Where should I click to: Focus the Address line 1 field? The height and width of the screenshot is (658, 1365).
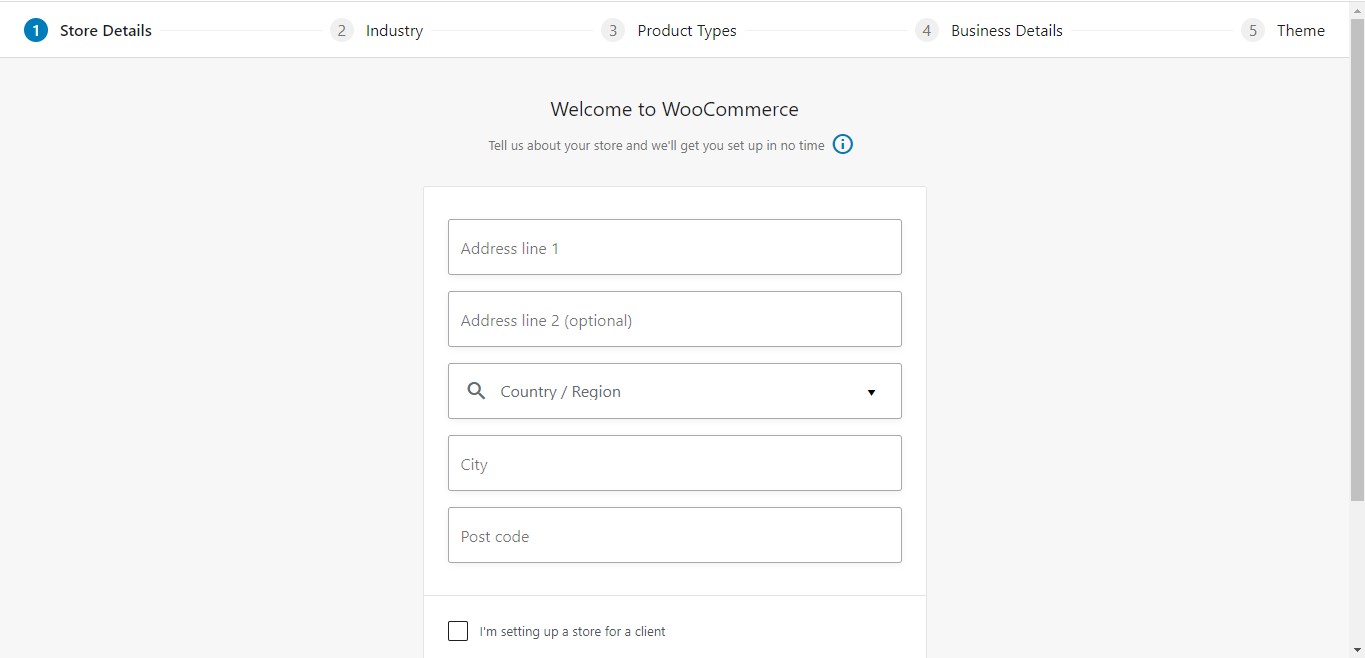tap(675, 247)
